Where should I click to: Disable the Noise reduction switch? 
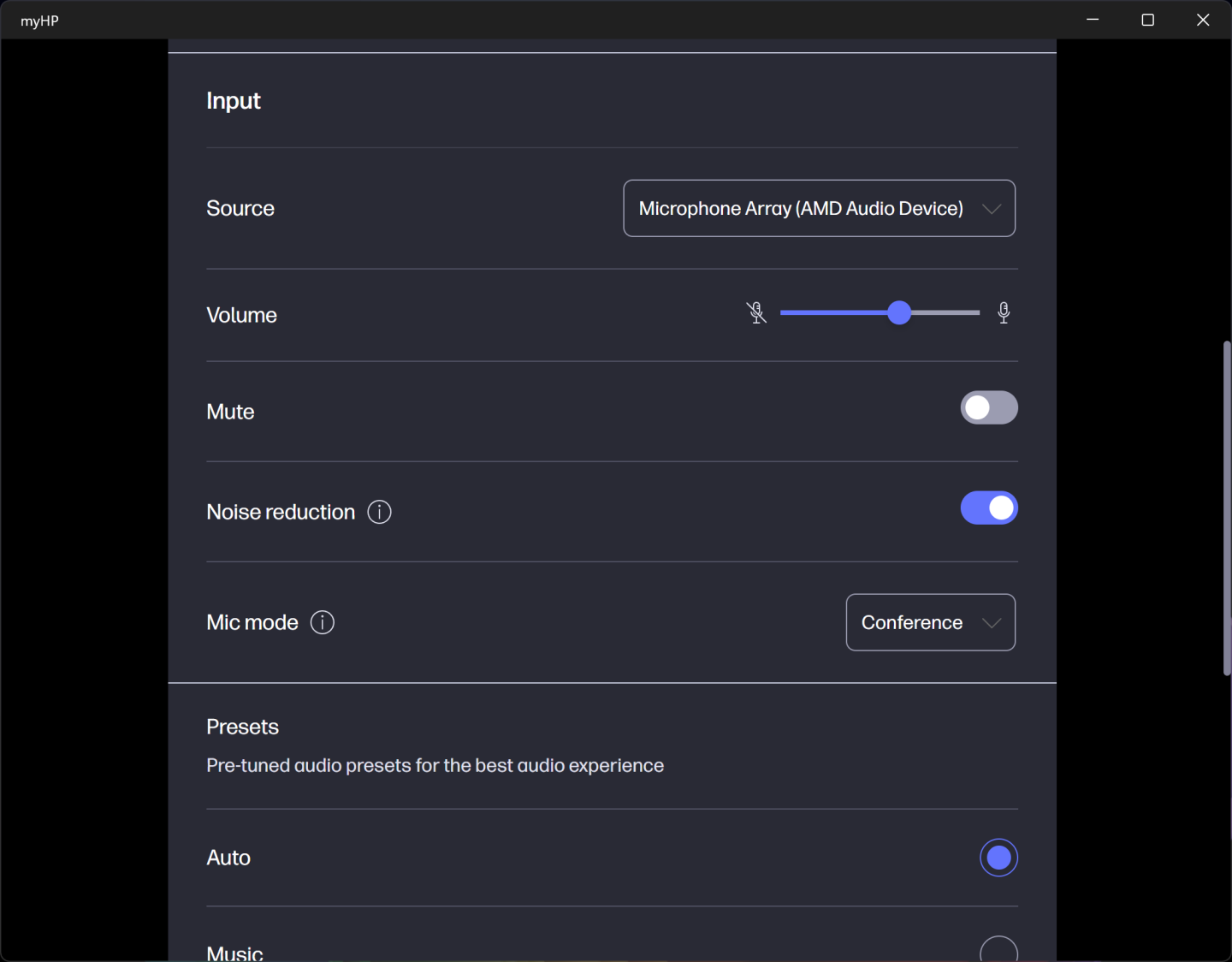click(x=989, y=508)
